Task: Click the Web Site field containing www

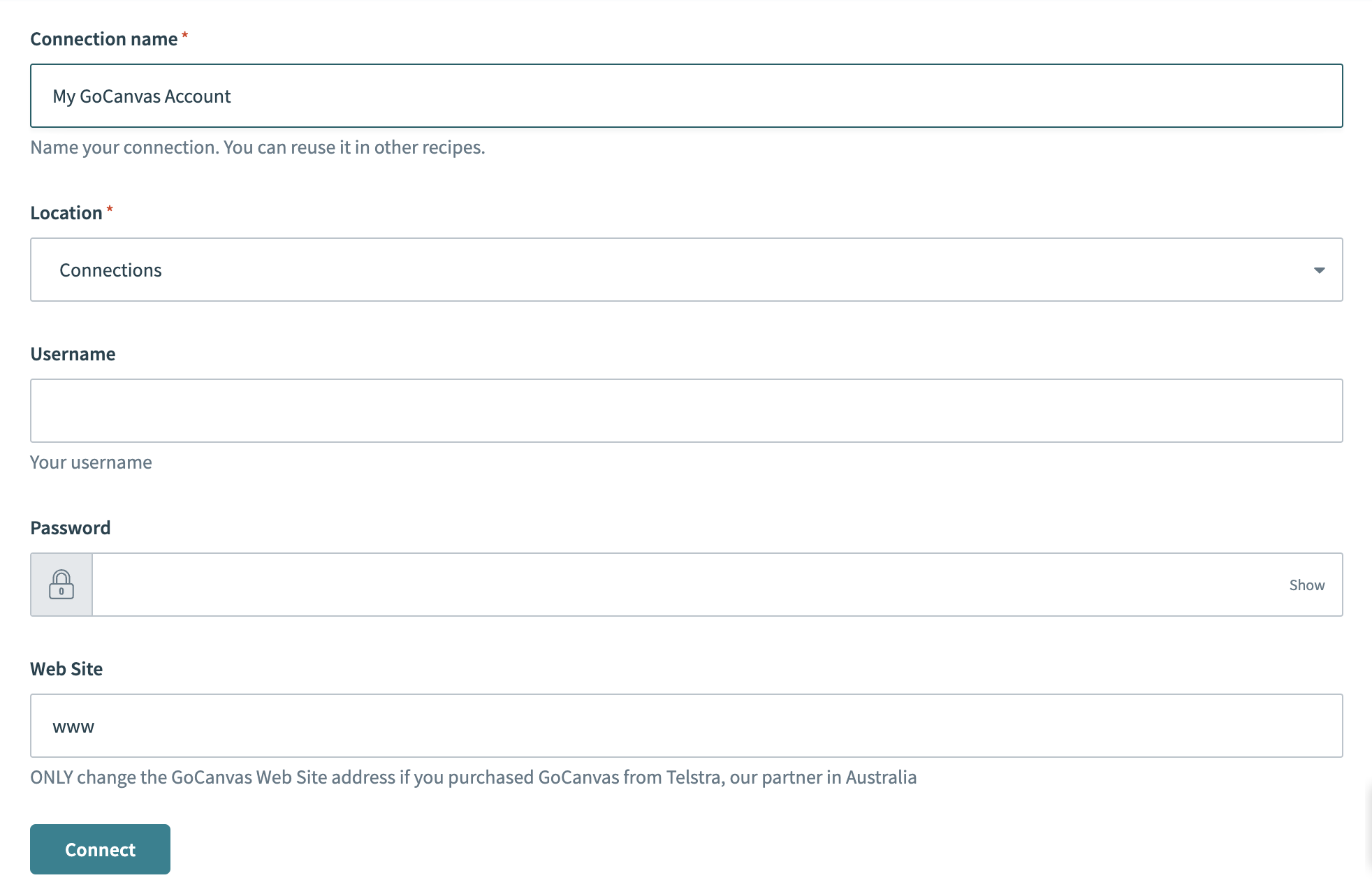Action: 686,726
